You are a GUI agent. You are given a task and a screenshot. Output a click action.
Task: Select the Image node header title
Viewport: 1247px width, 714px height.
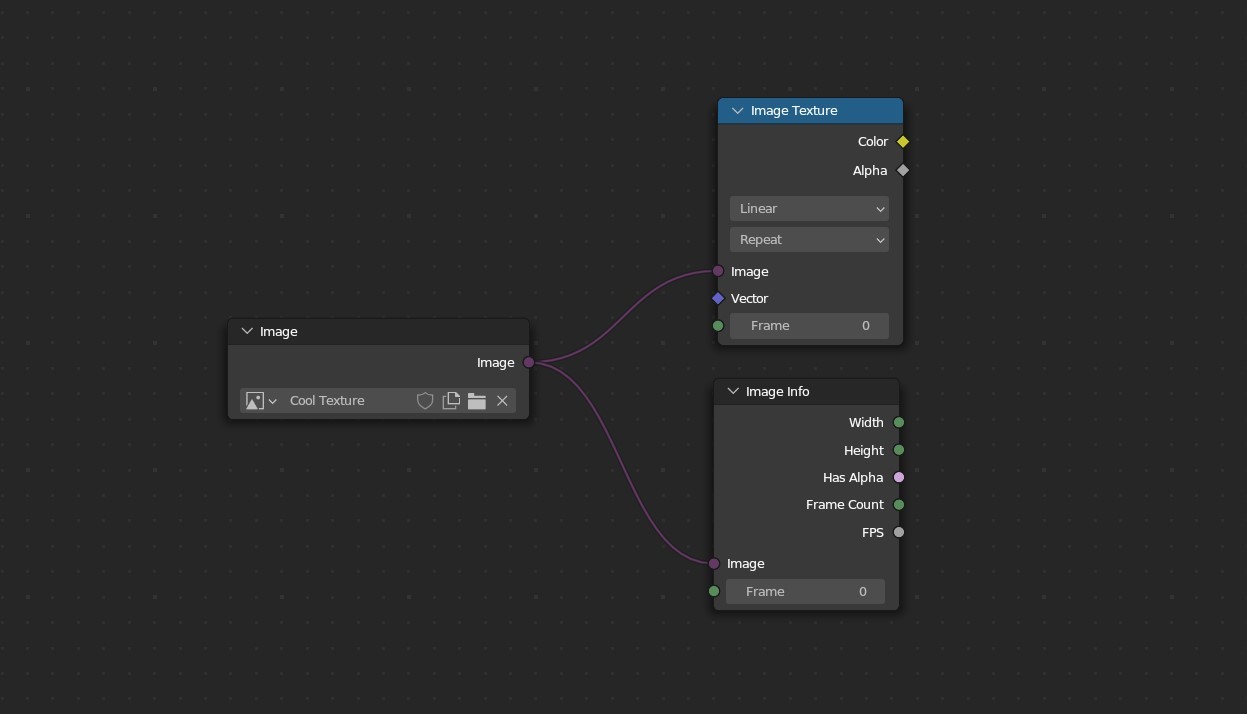point(279,332)
